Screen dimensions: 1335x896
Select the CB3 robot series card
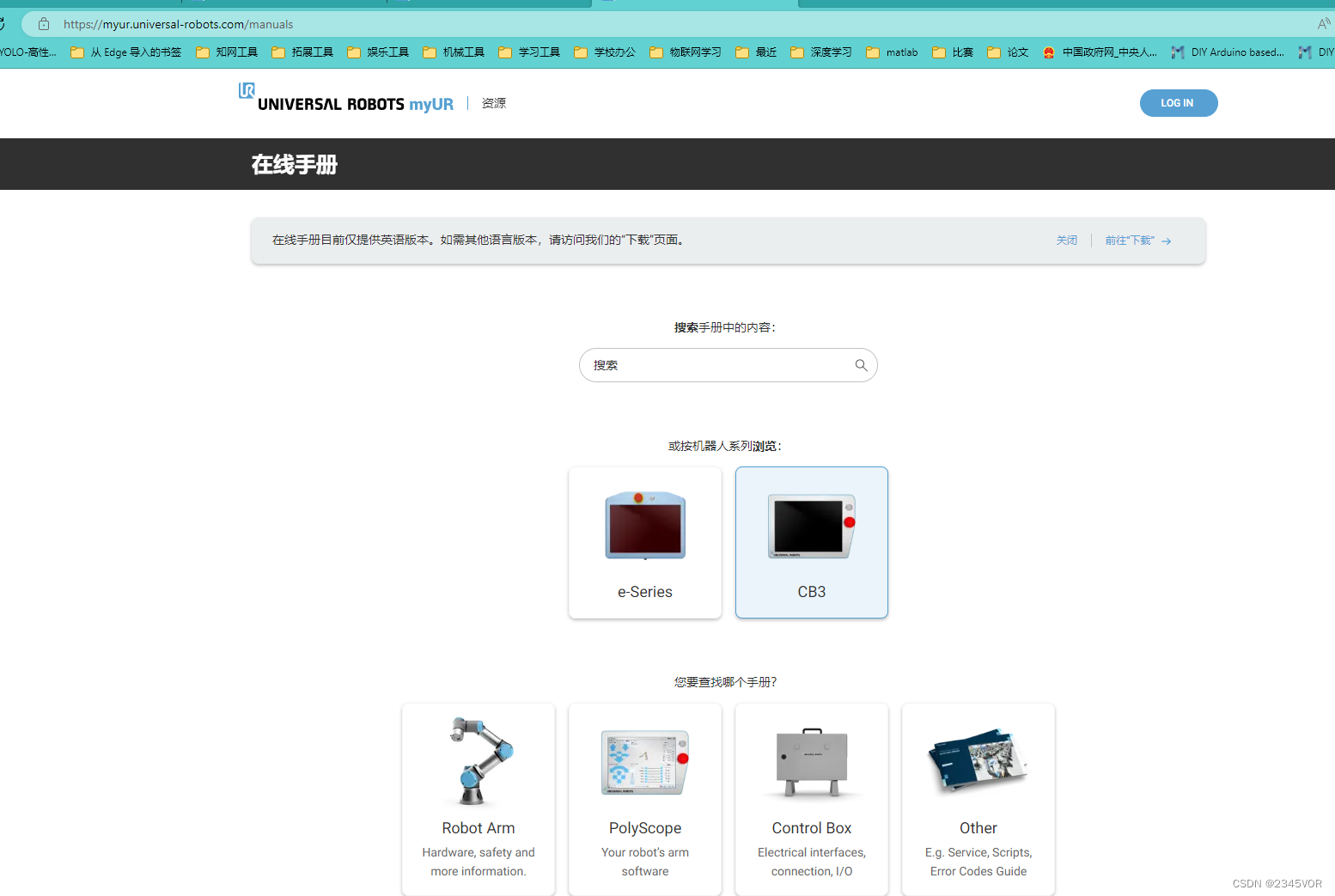click(x=812, y=542)
